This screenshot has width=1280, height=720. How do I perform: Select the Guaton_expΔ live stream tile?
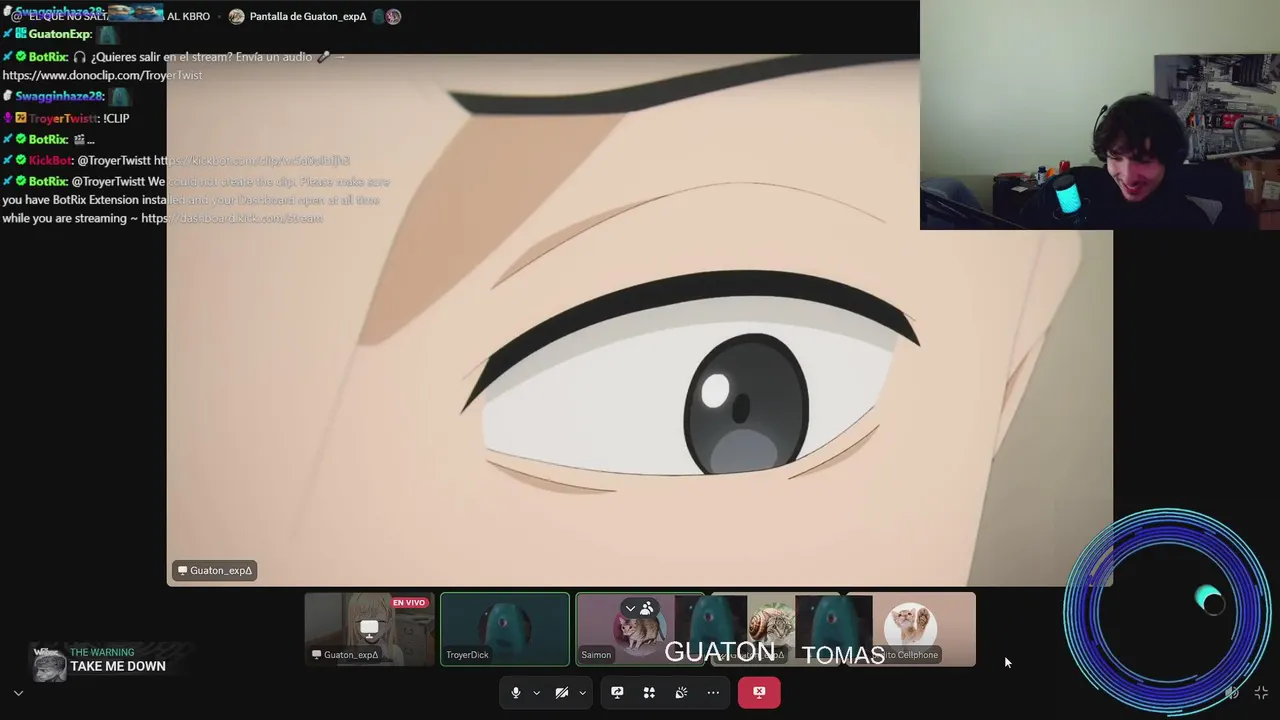[x=369, y=629]
